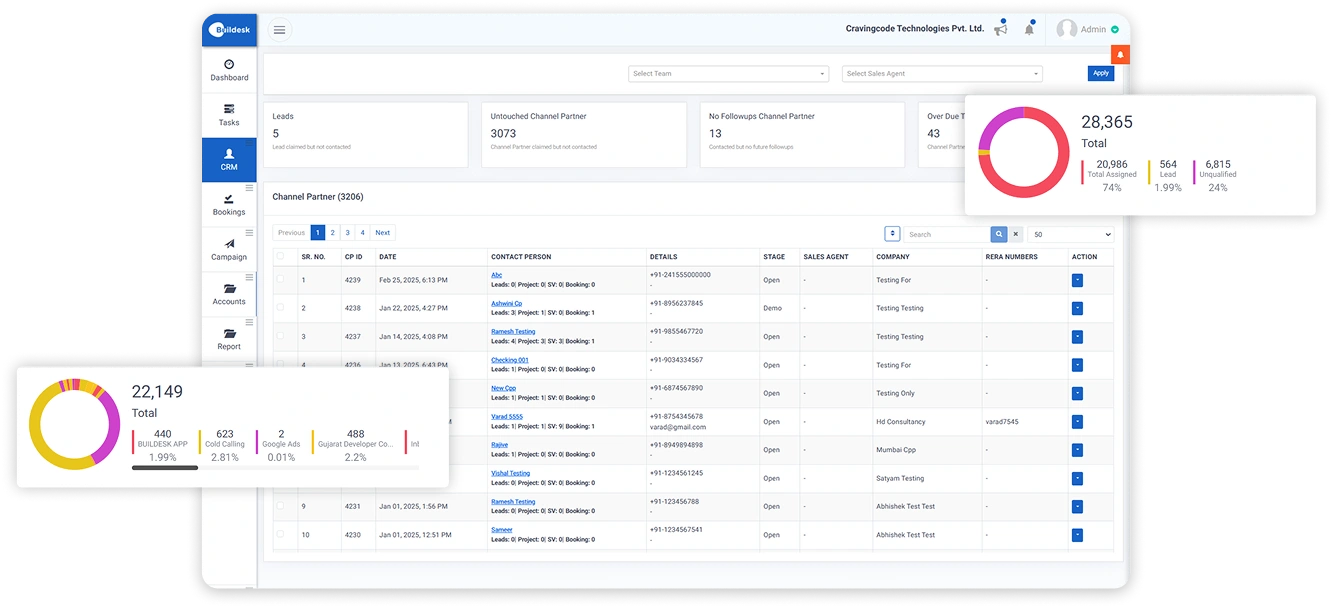Click the Search input field

(x=947, y=234)
